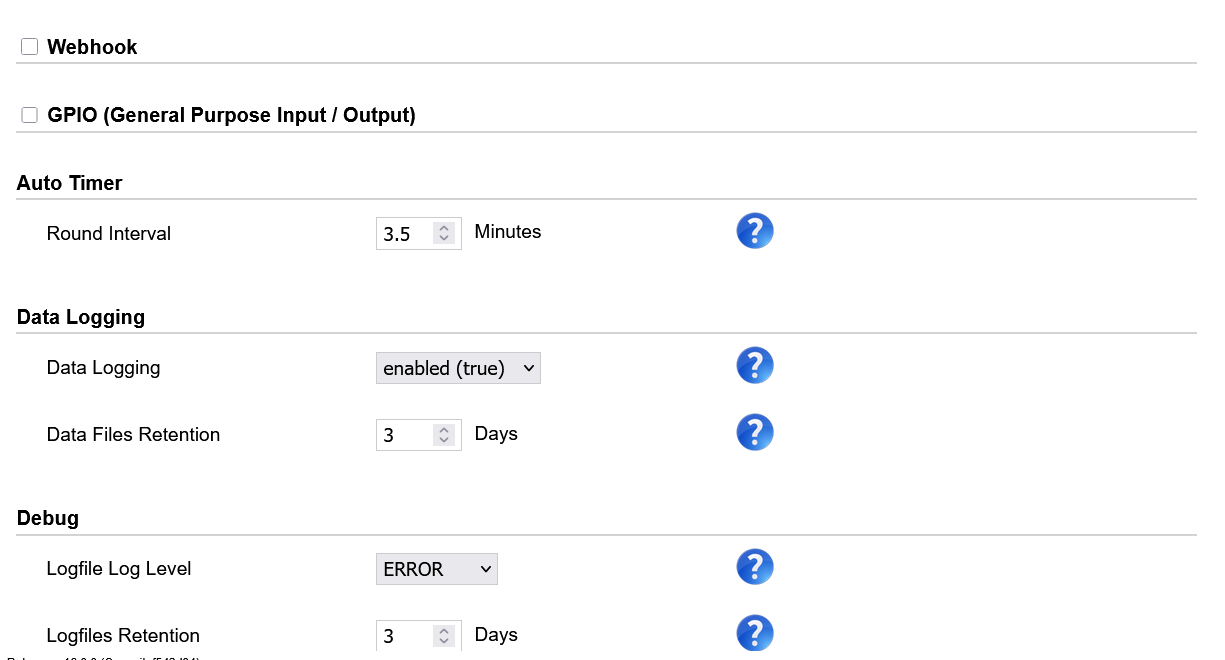Click the Debug section heading
The image size is (1225, 660).
pos(48,518)
